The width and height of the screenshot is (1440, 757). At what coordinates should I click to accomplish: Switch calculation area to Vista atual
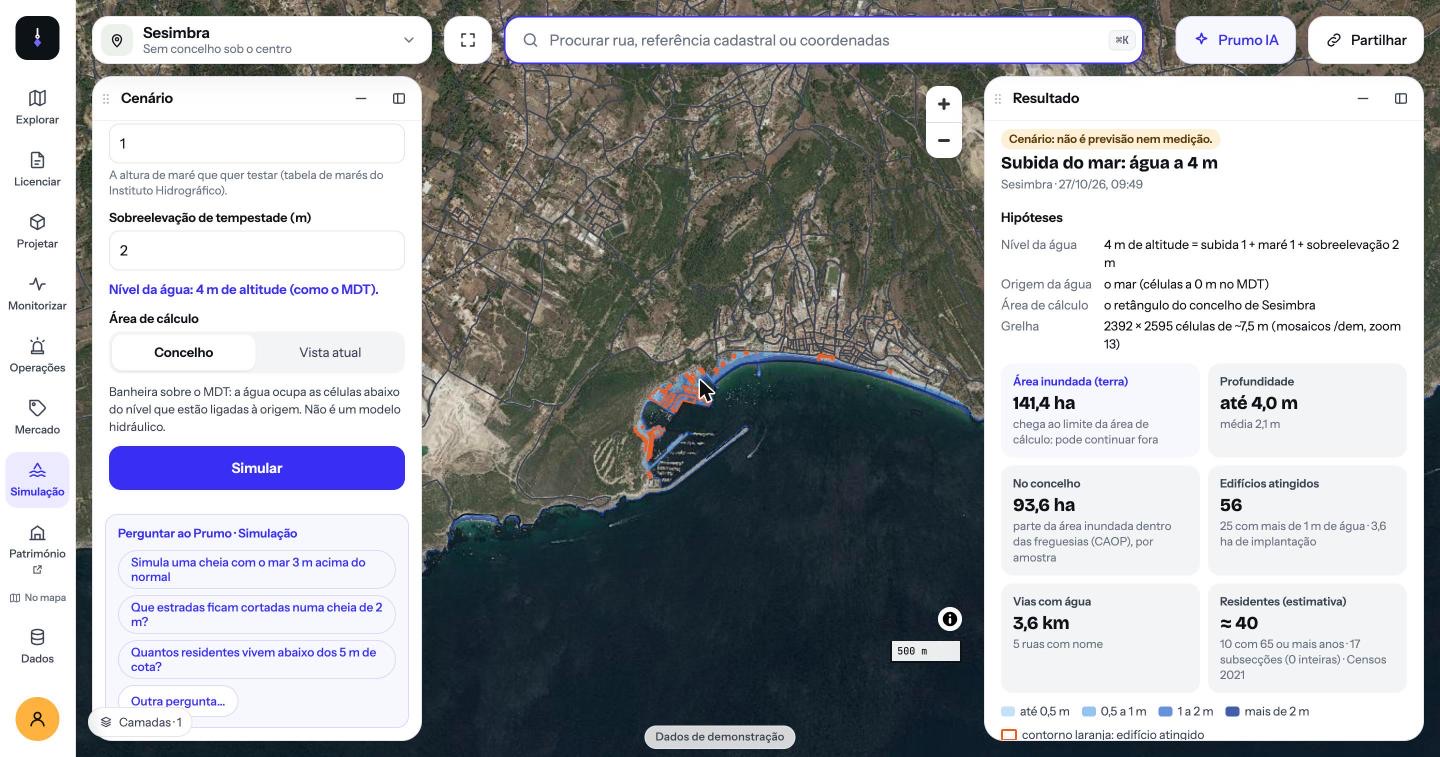pyautogui.click(x=330, y=352)
